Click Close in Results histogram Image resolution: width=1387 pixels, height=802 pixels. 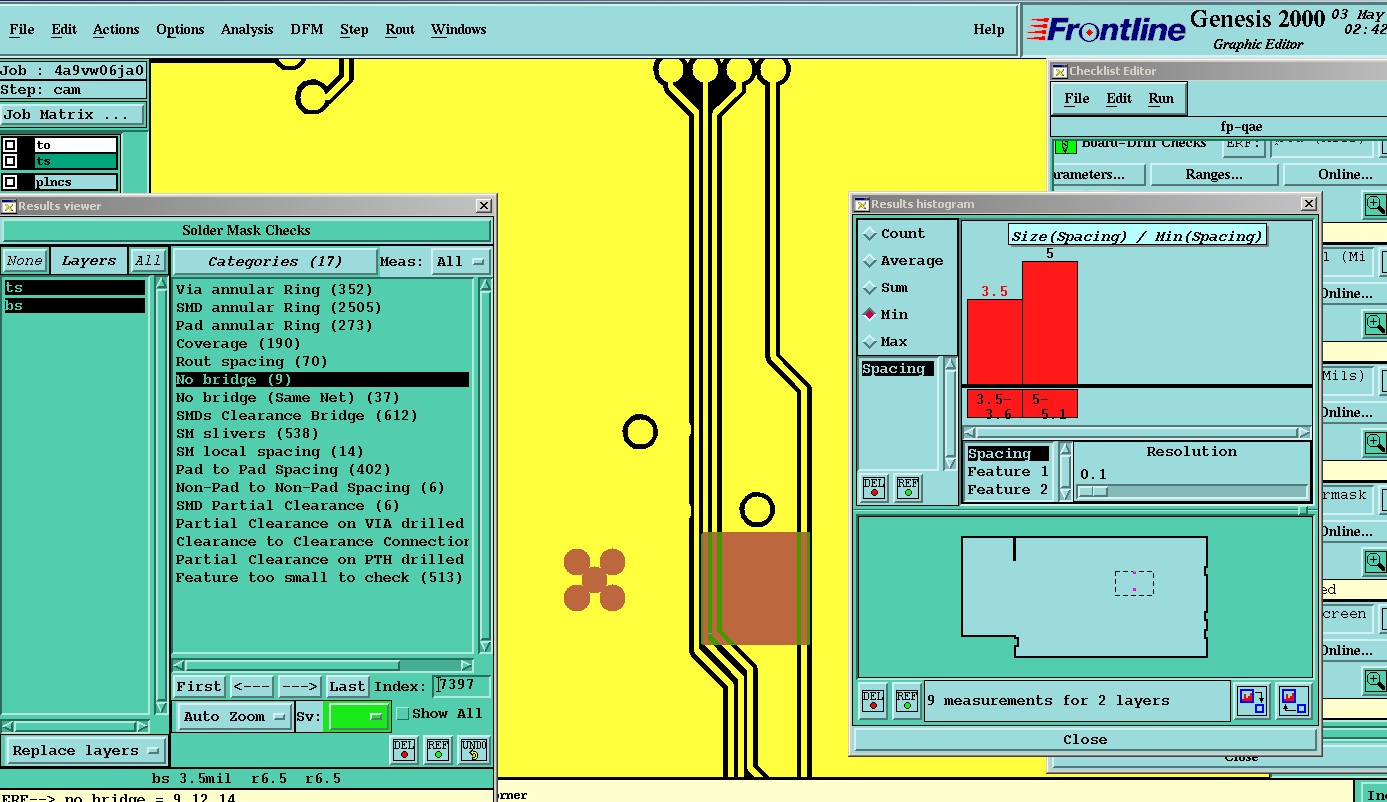pyautogui.click(x=1085, y=740)
